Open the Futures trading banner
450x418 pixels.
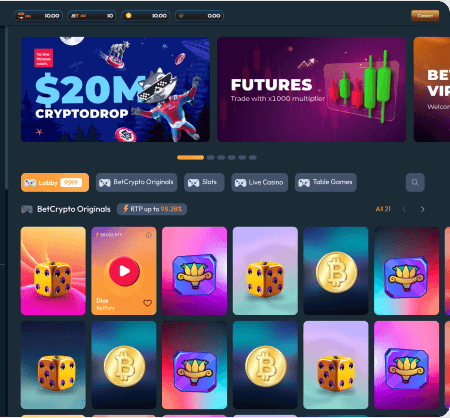coord(312,89)
